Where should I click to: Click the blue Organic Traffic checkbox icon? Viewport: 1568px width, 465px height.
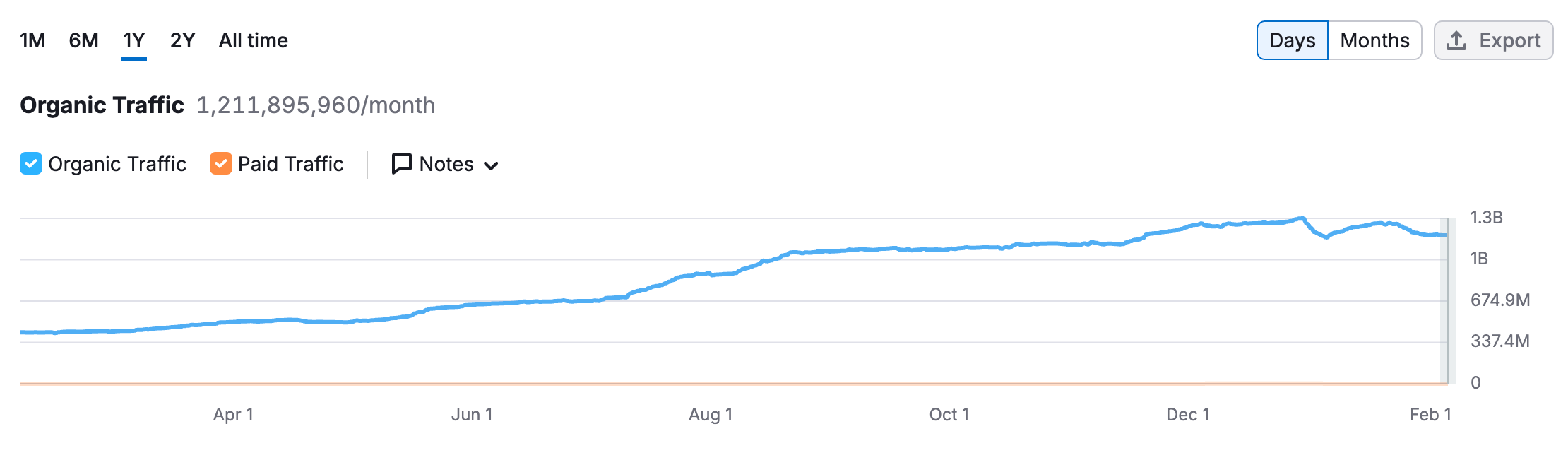[30, 164]
